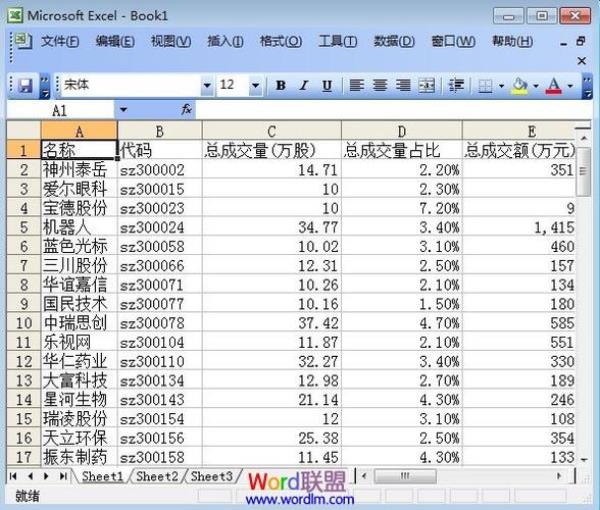Open 编辑(E) menu
600x510 pixels.
[x=115, y=41]
